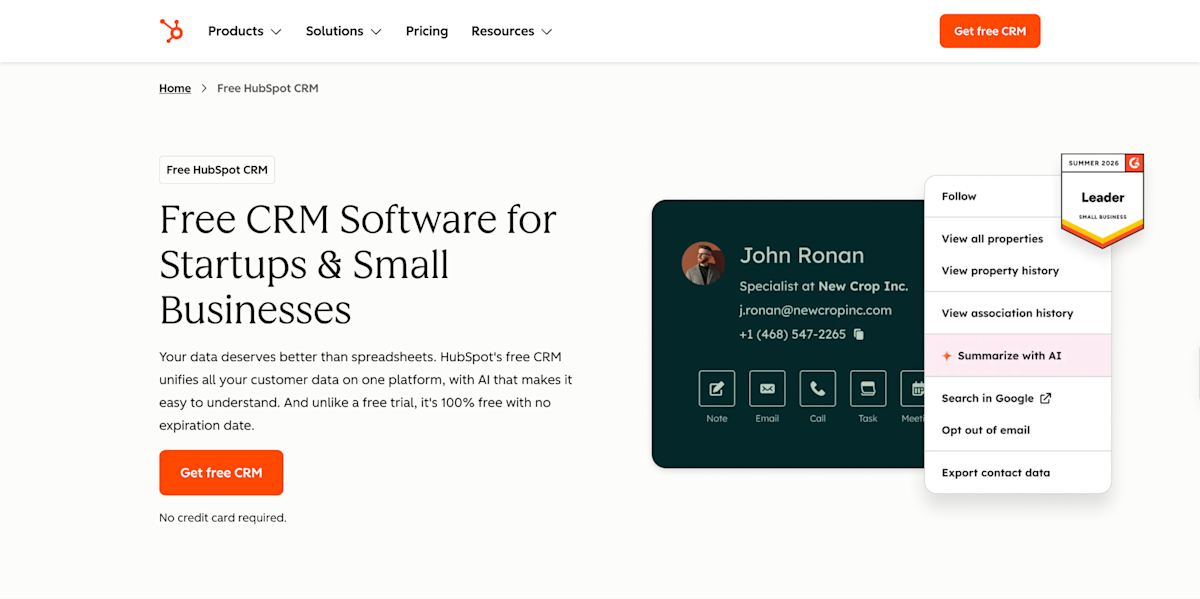Click the +1 (468) 547-2265 phone number
This screenshot has width=1200, height=599.
[x=792, y=334]
